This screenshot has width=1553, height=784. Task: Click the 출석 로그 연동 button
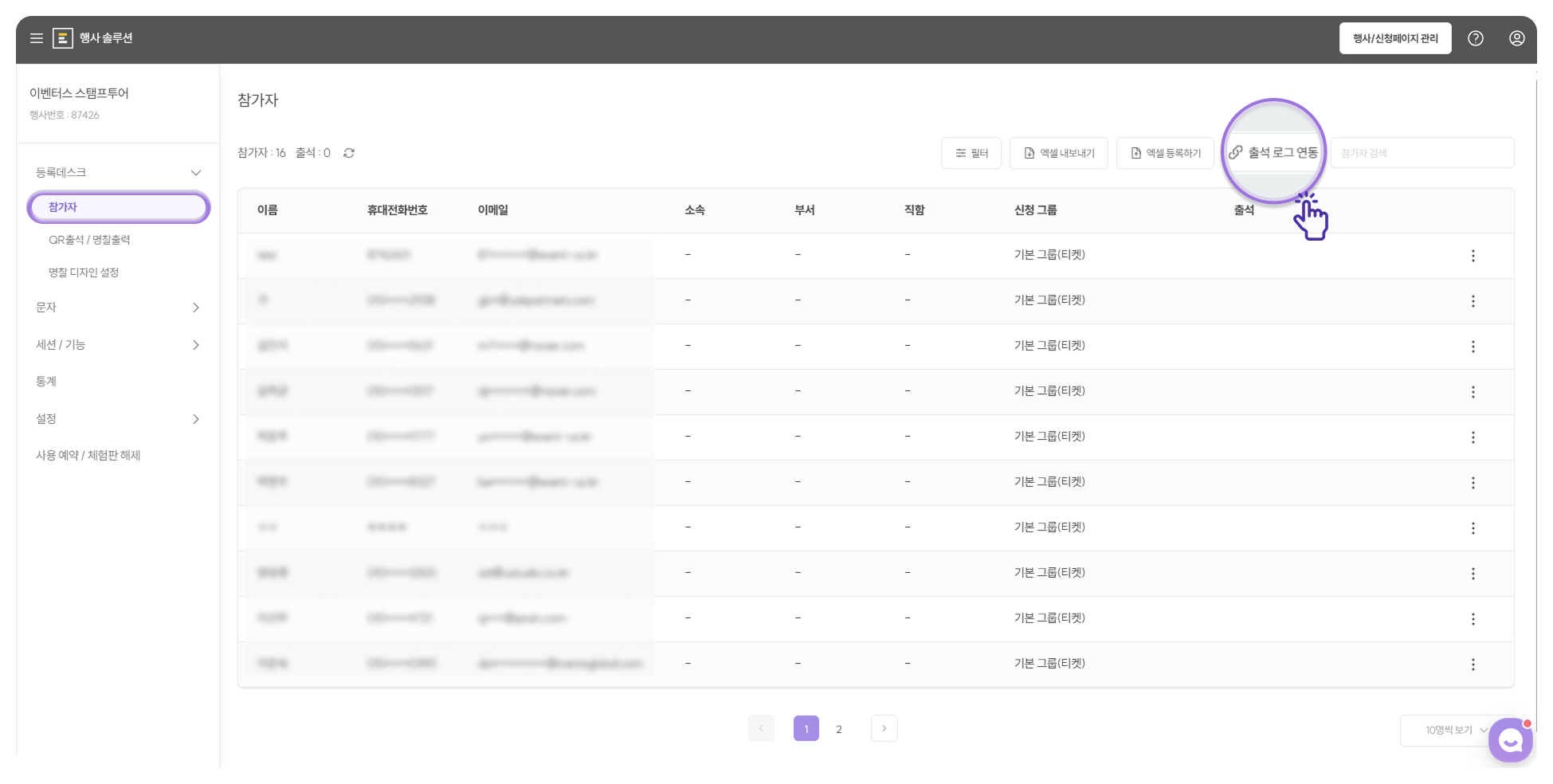(x=1273, y=152)
